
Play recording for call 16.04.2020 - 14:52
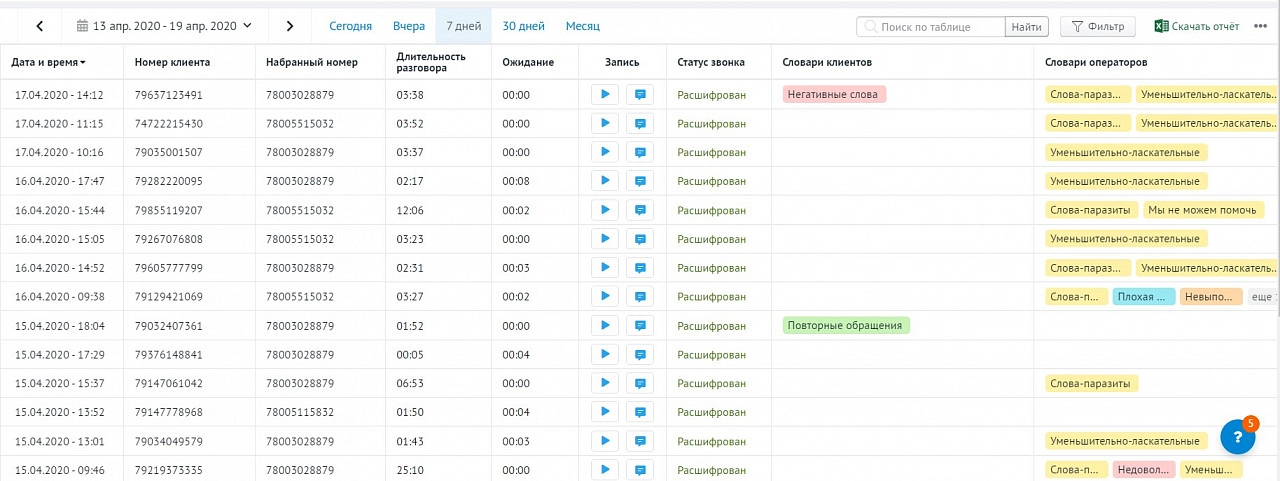pos(604,268)
